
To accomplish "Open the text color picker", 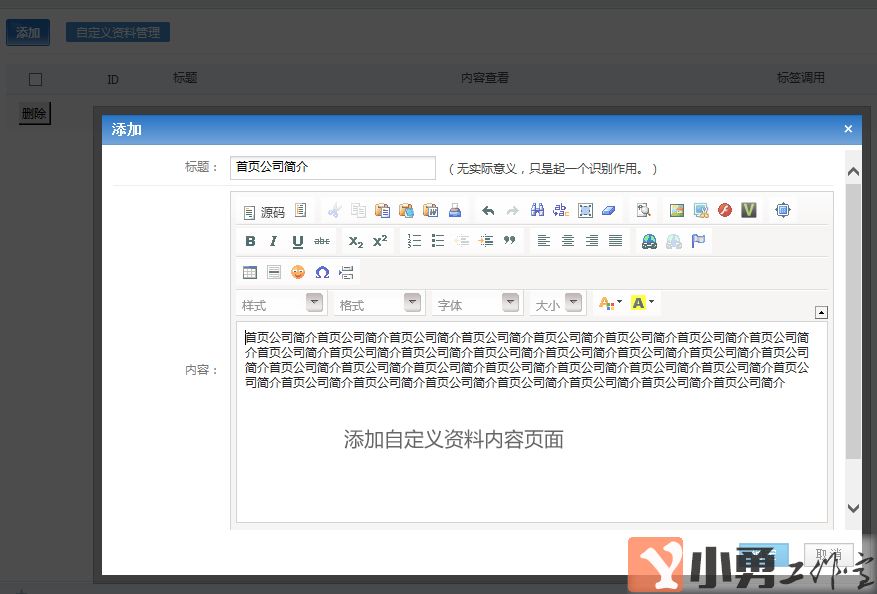I will click(x=608, y=303).
